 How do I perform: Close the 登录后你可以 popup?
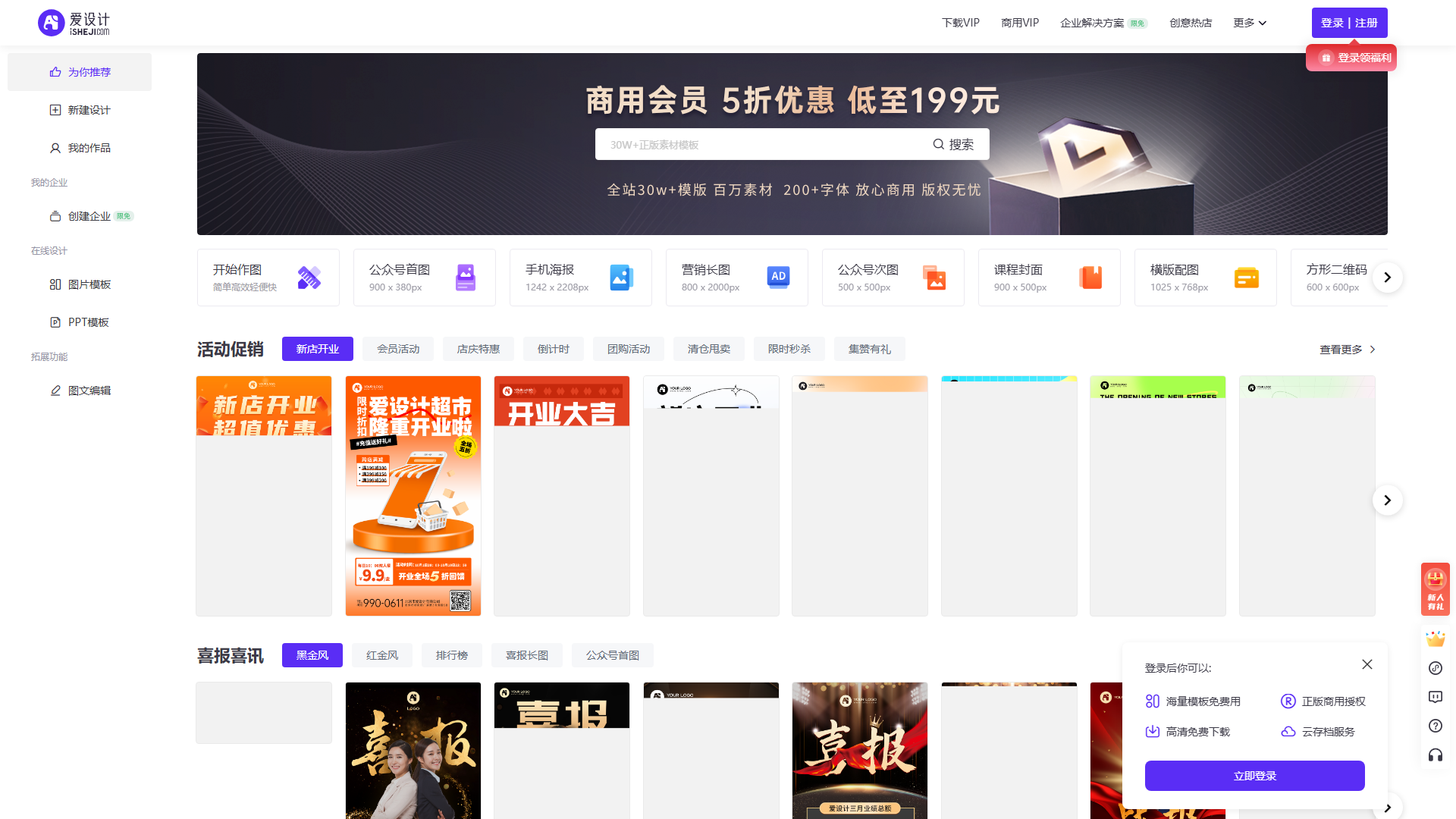pyautogui.click(x=1367, y=664)
